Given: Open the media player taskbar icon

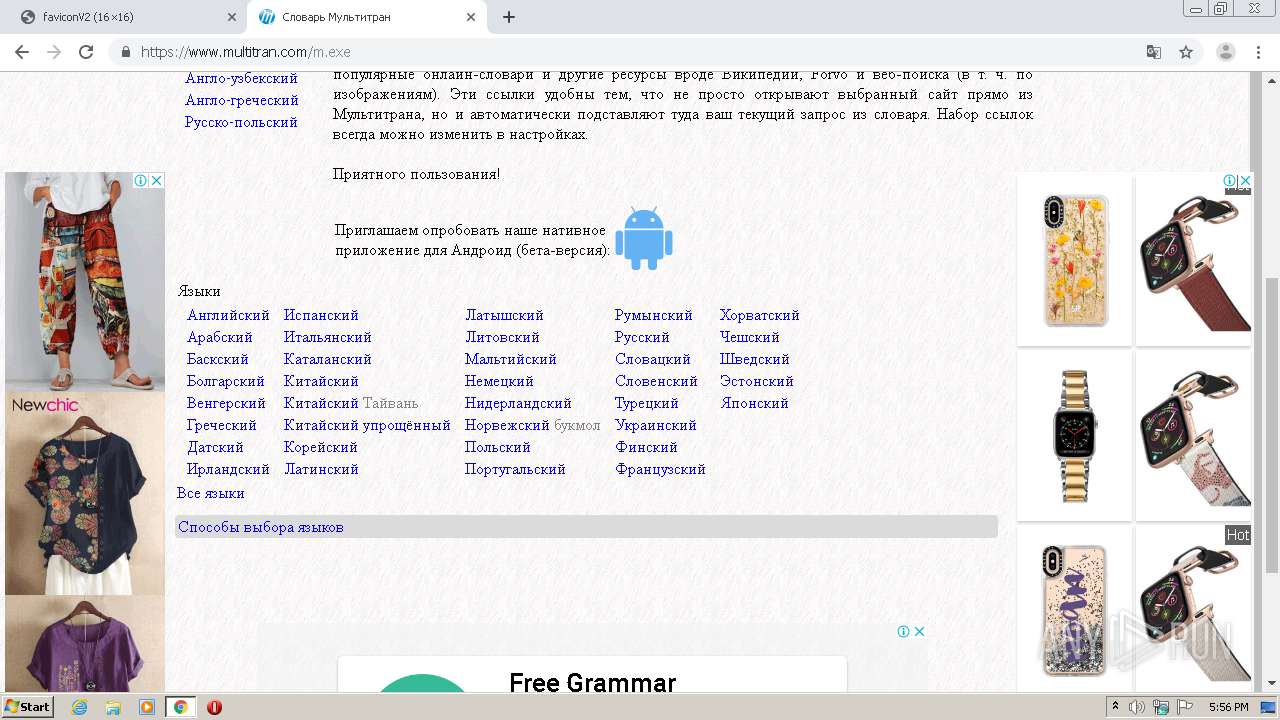Looking at the screenshot, I should (147, 707).
